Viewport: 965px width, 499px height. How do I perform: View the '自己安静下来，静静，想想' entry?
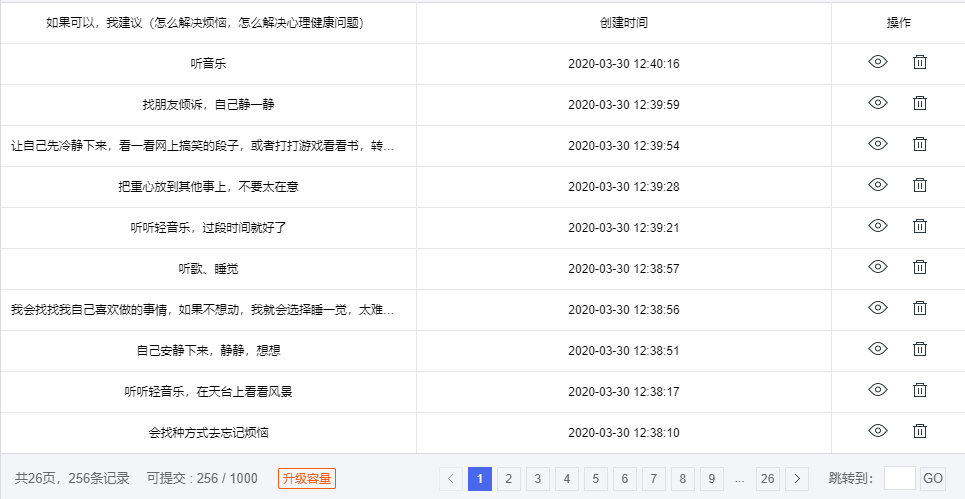878,350
